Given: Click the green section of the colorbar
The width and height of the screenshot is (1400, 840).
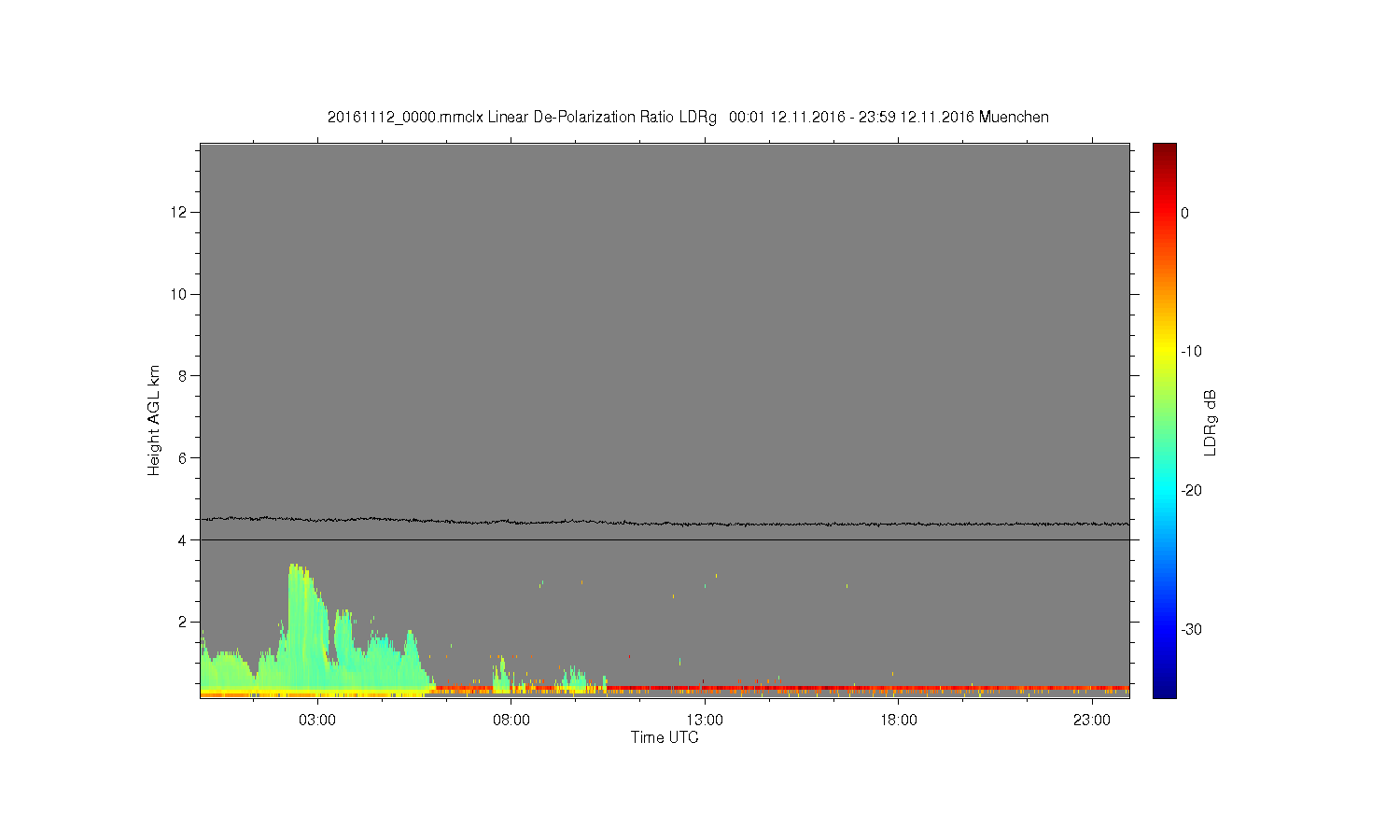Looking at the screenshot, I should pyautogui.click(x=1164, y=420).
